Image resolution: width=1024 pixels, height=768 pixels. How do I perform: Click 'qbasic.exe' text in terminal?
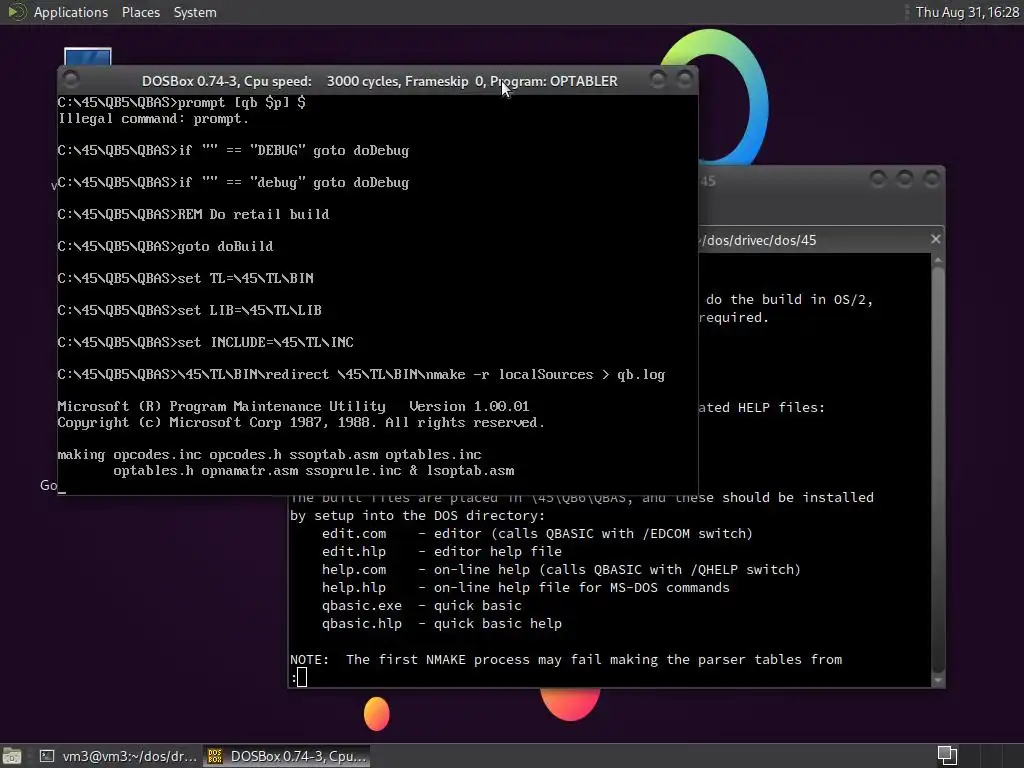tap(362, 605)
